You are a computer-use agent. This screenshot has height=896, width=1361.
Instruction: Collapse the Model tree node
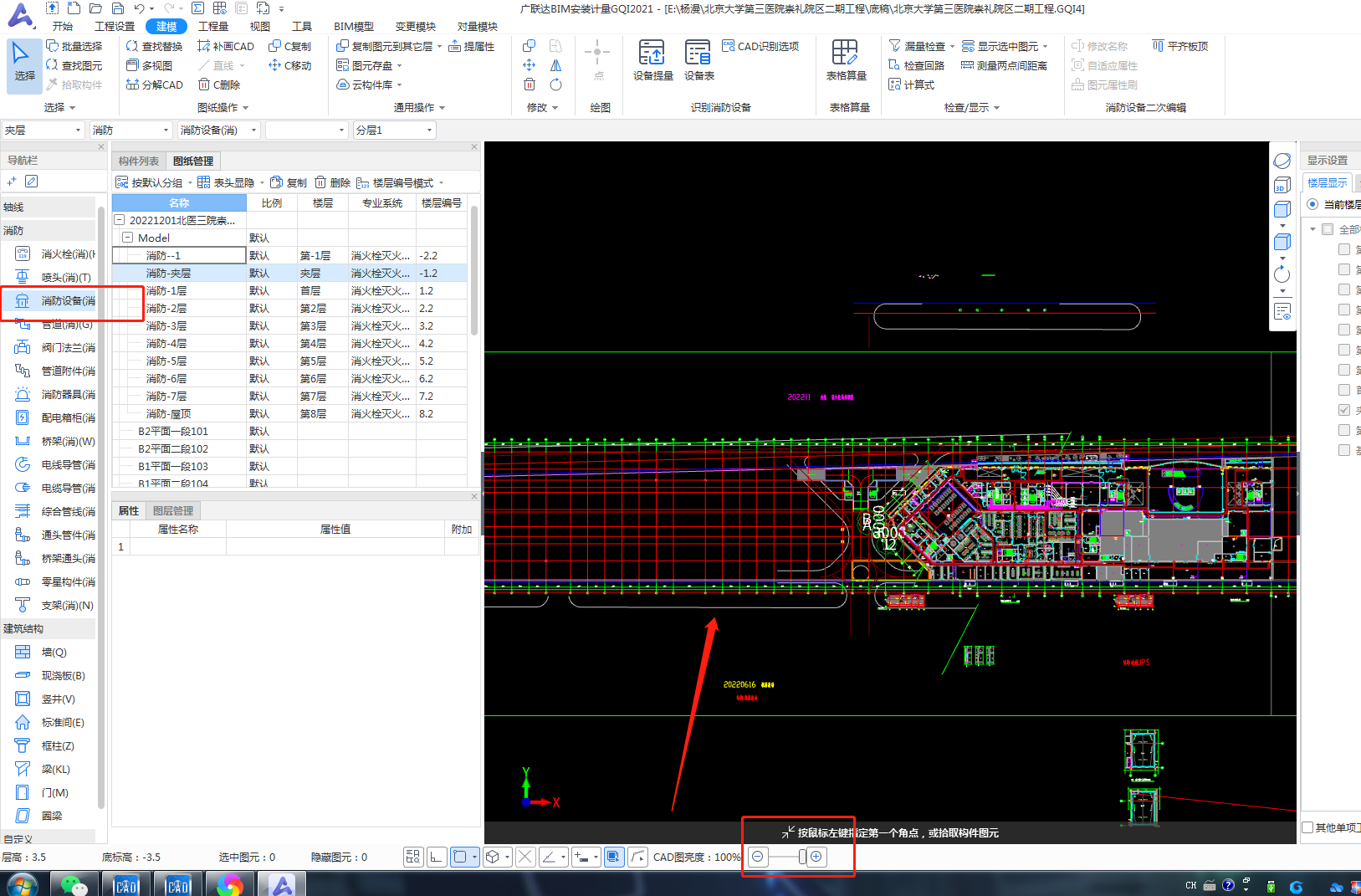click(x=128, y=238)
